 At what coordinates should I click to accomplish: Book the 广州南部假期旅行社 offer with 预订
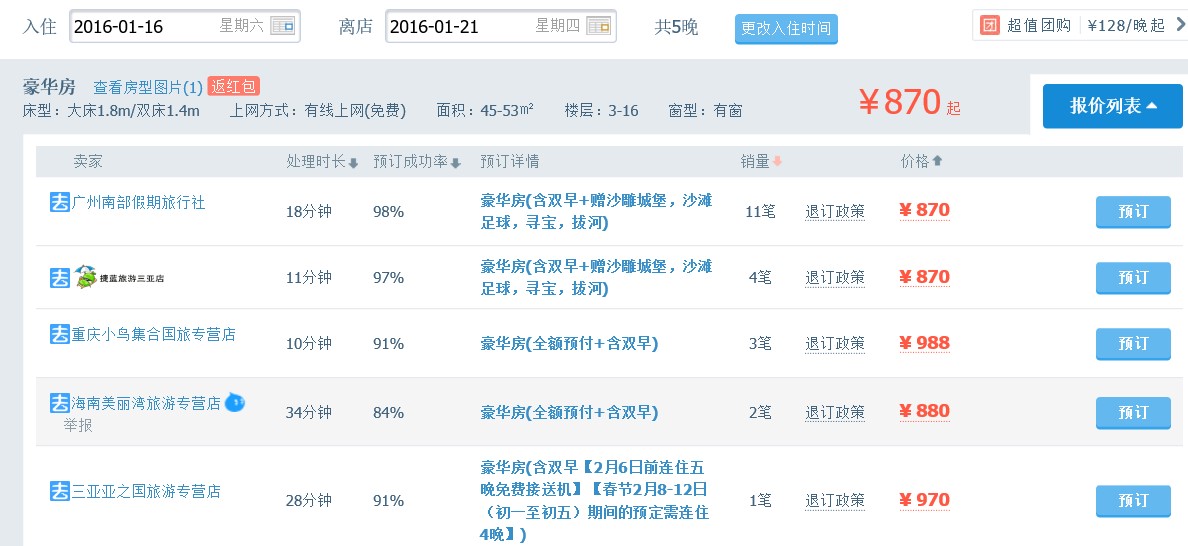coord(1132,212)
